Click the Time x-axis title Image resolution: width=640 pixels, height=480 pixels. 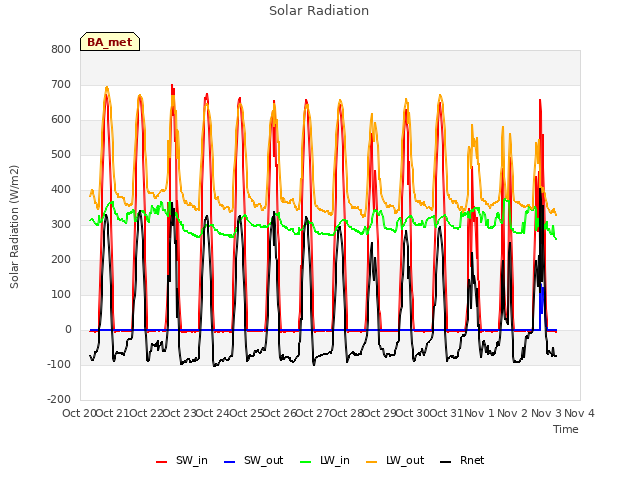click(566, 429)
